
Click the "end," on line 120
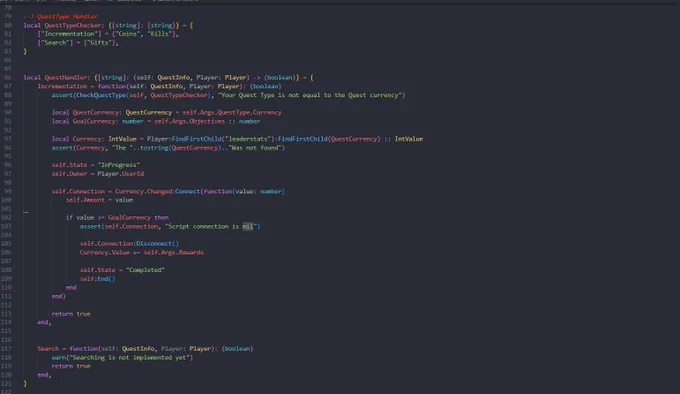click(x=44, y=375)
